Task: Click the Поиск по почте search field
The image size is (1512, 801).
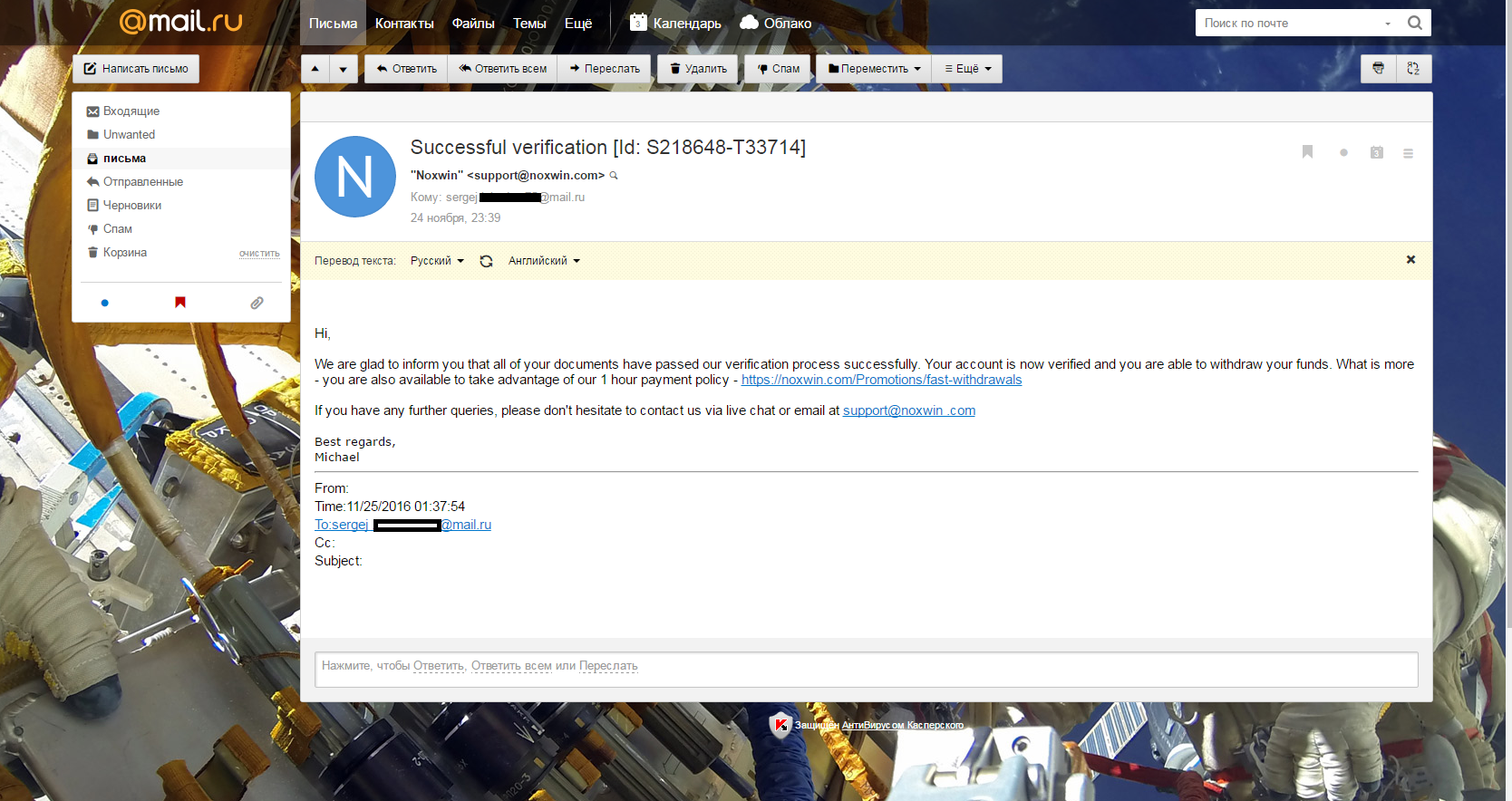Action: coord(1289,24)
